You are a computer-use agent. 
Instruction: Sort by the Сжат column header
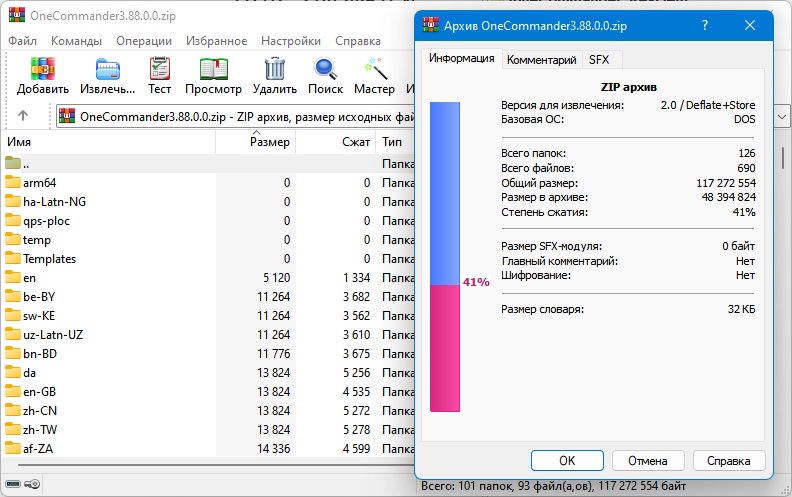(335, 142)
